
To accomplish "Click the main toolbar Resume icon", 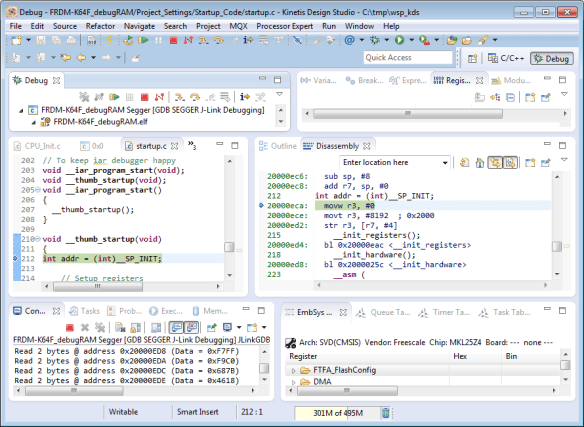I will [143, 40].
